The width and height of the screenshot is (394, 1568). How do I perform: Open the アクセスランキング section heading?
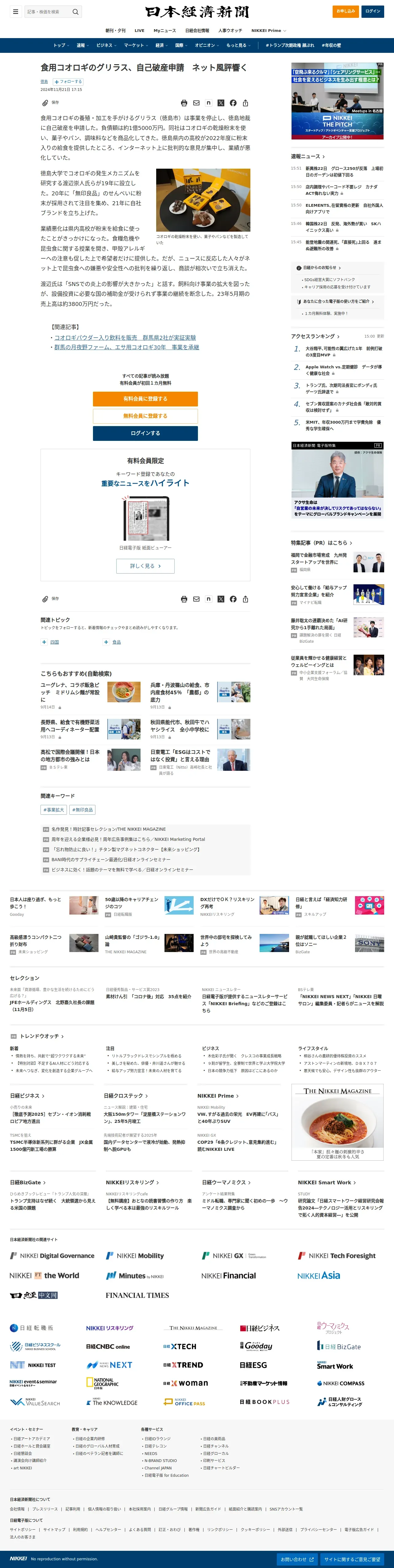(315, 337)
